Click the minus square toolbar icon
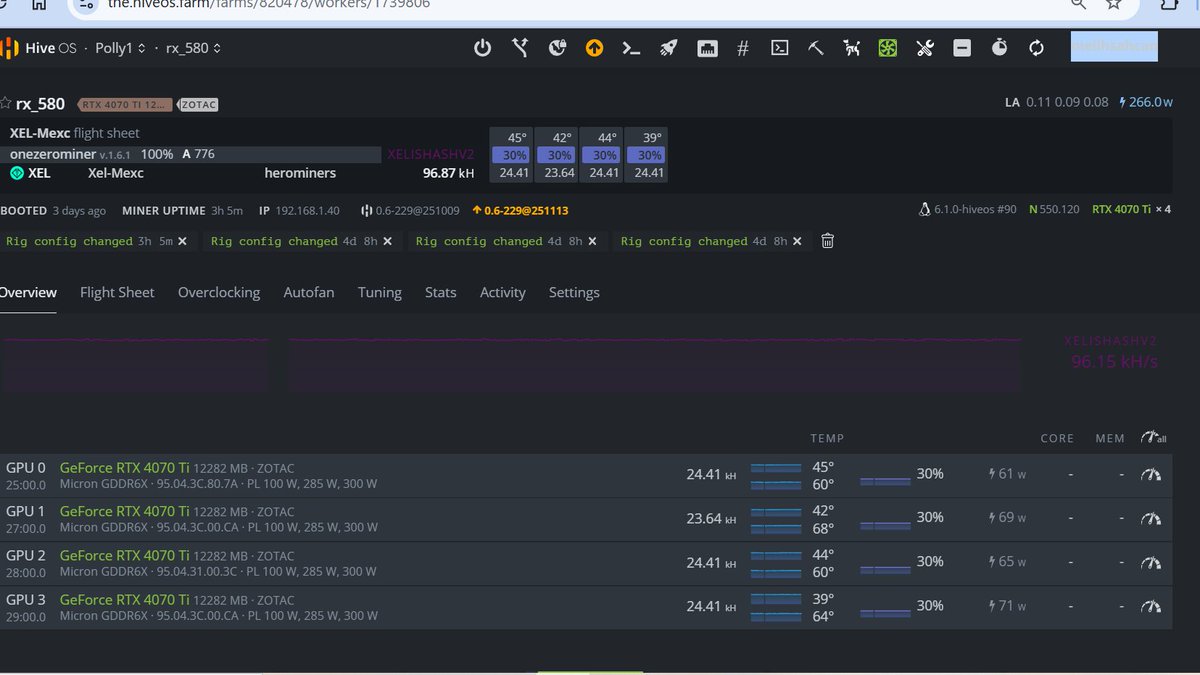 coord(962,47)
